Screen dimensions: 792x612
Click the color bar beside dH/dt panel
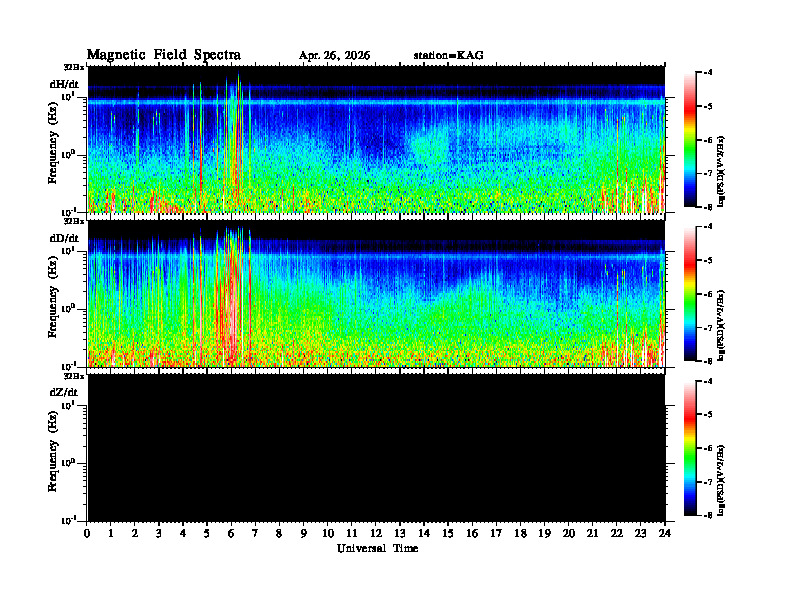click(x=689, y=140)
